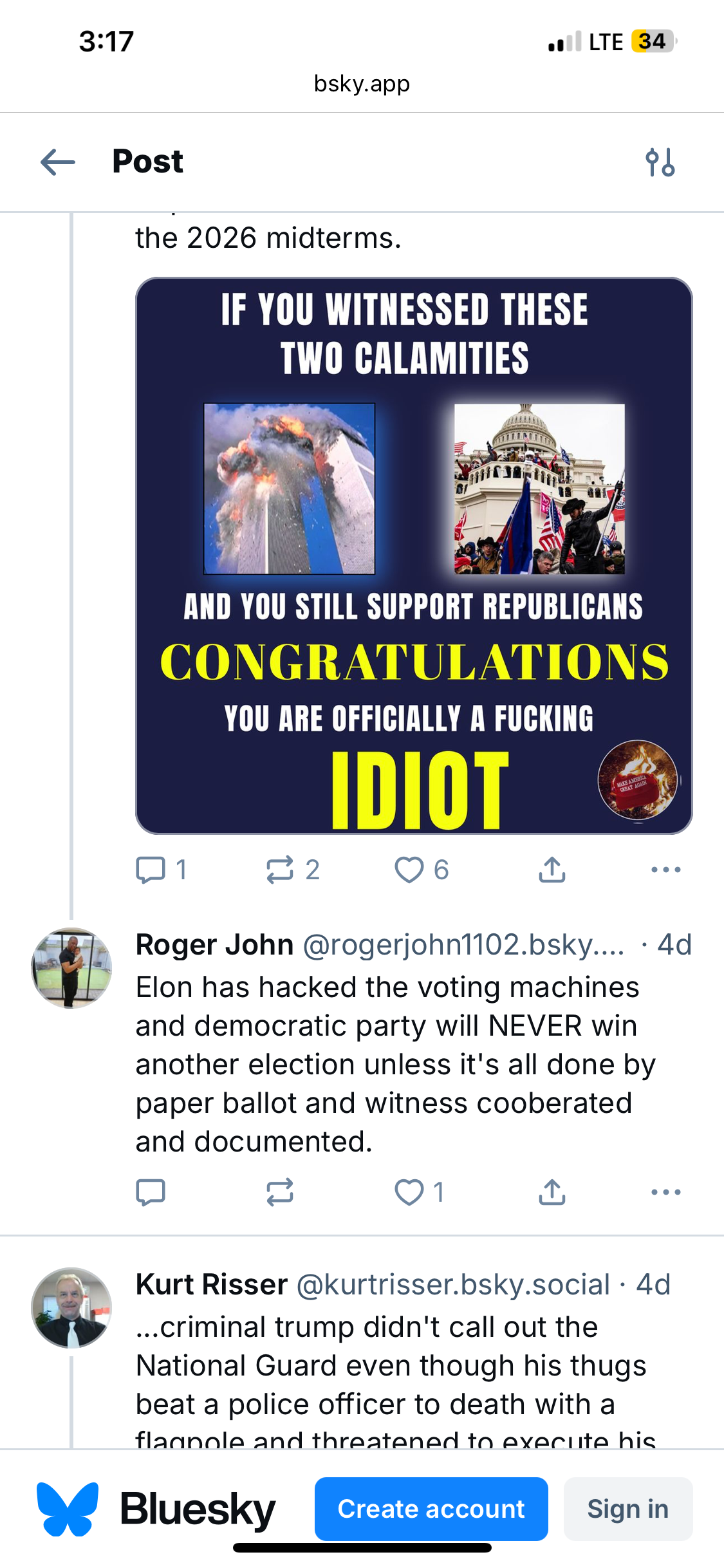
Task: Share Roger John's comment
Action: click(552, 1192)
